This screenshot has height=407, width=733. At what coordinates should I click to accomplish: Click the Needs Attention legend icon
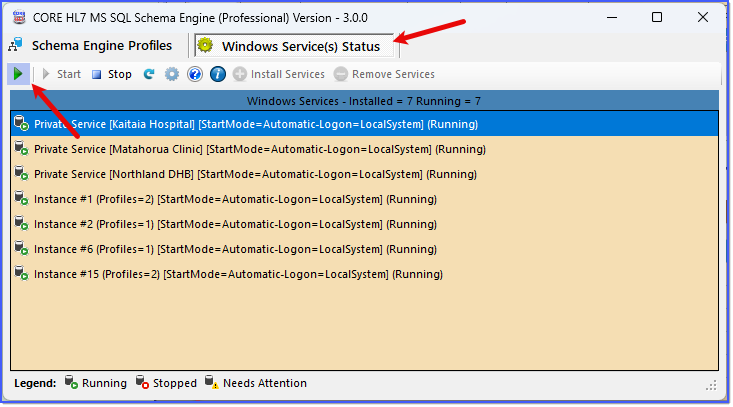(x=212, y=382)
